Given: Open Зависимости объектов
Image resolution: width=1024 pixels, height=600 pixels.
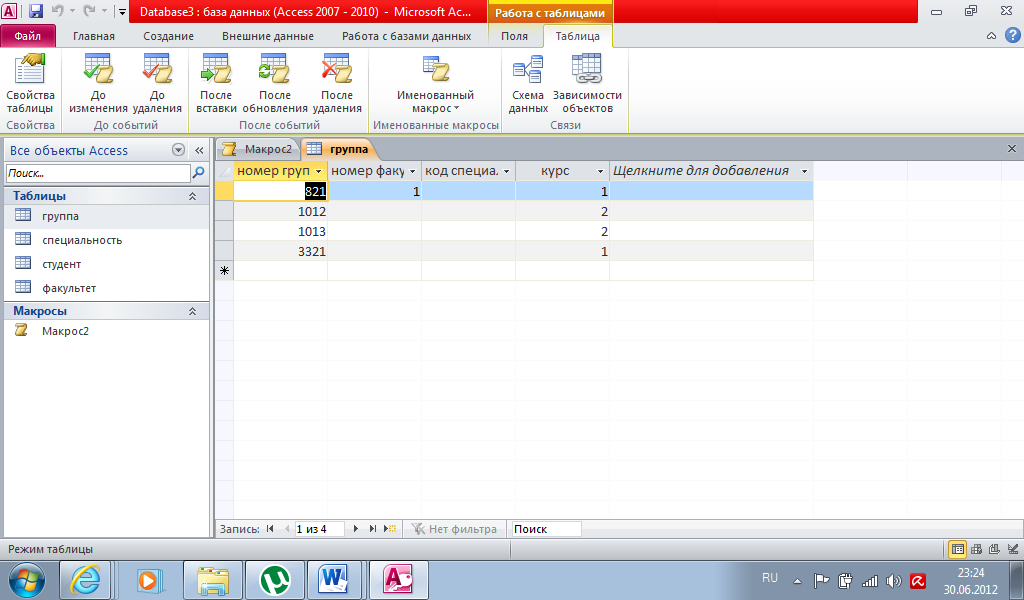Looking at the screenshot, I should (587, 84).
